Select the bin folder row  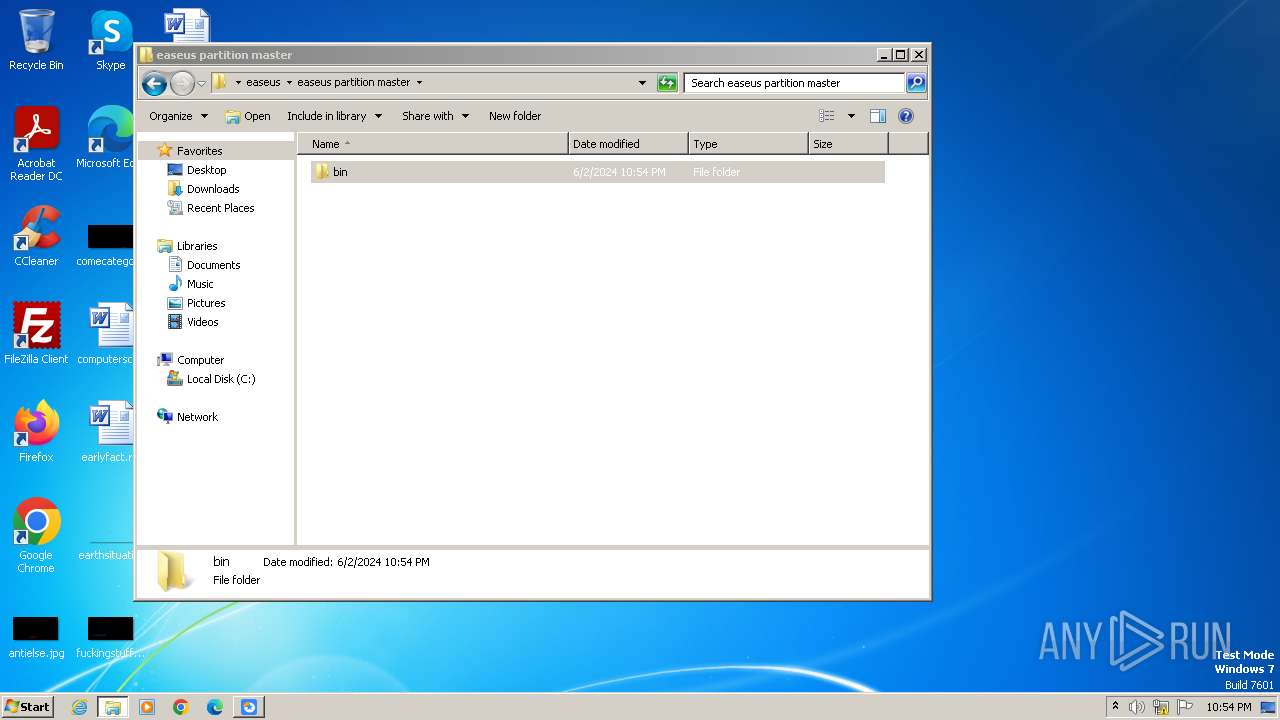(x=598, y=172)
